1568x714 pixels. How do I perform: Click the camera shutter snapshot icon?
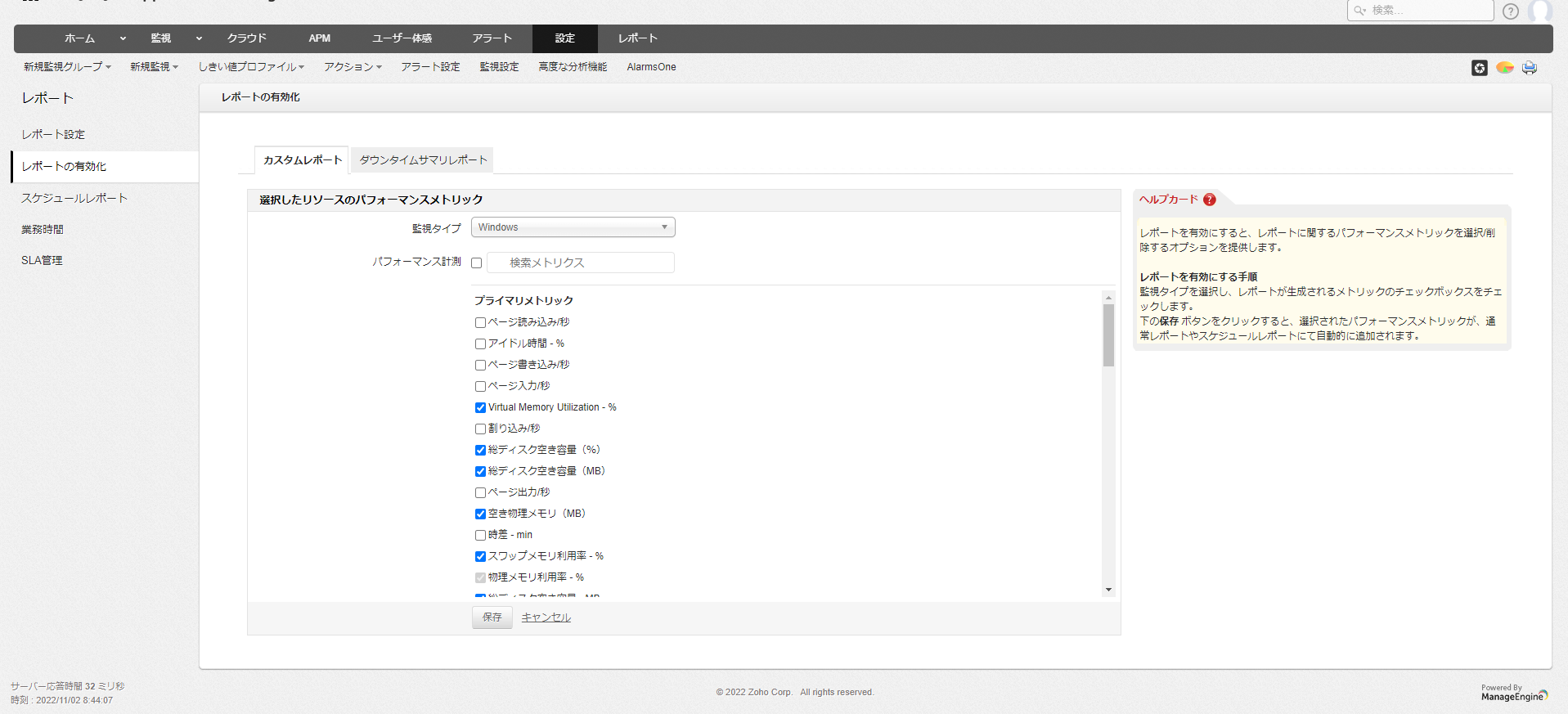pyautogui.click(x=1479, y=68)
